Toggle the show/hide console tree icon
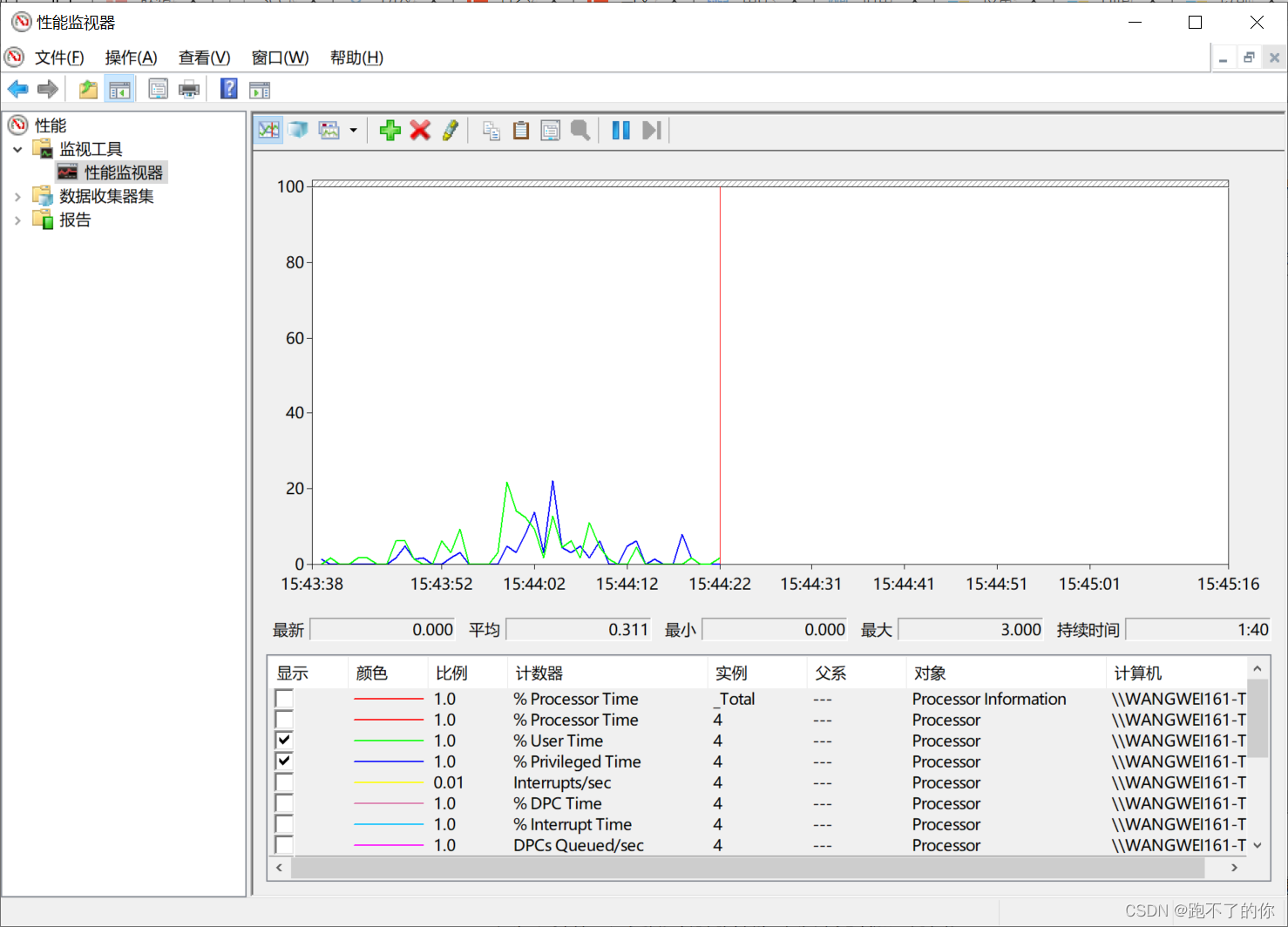The width and height of the screenshot is (1288, 927). click(x=119, y=89)
